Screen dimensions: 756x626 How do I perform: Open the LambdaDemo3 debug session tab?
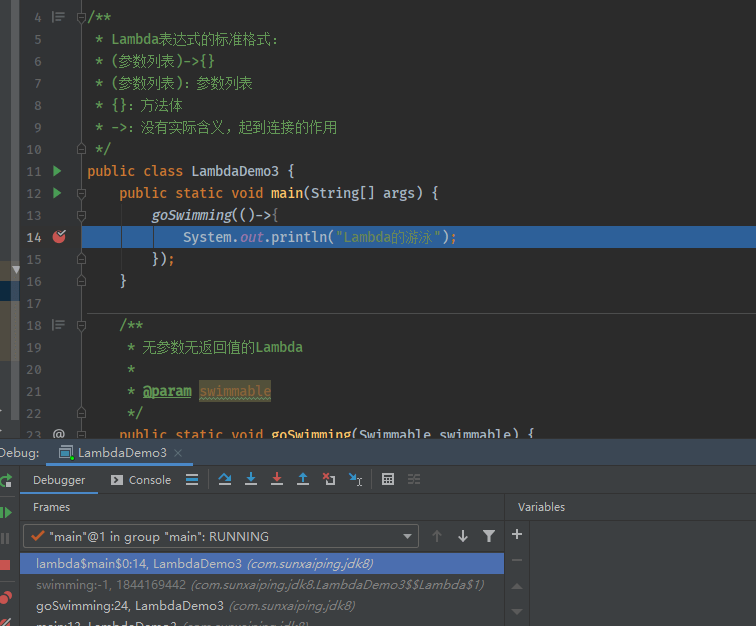point(122,452)
